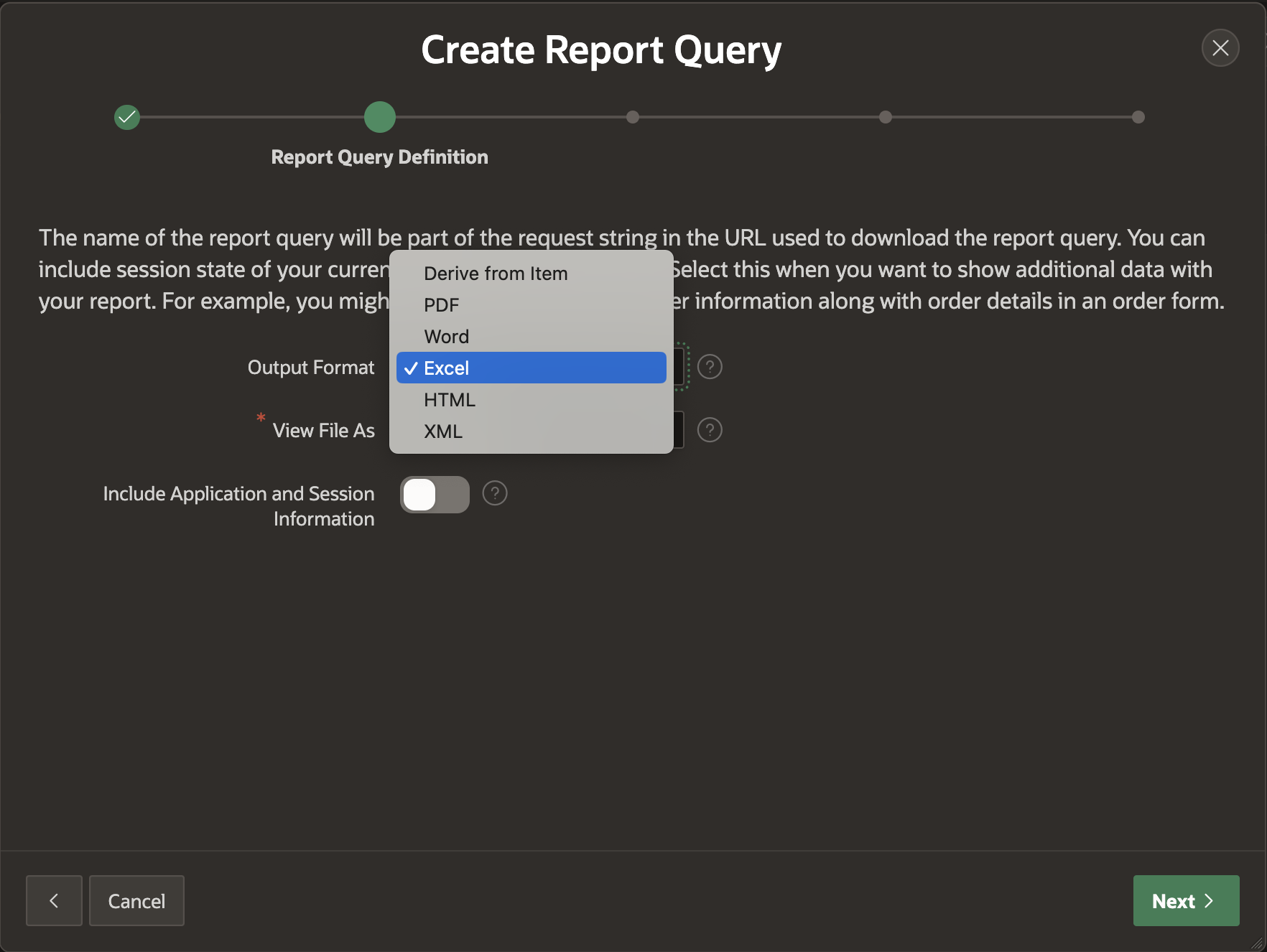Screen dimensions: 1267x952
Task: Cancel the report query wizard
Action: (136, 900)
